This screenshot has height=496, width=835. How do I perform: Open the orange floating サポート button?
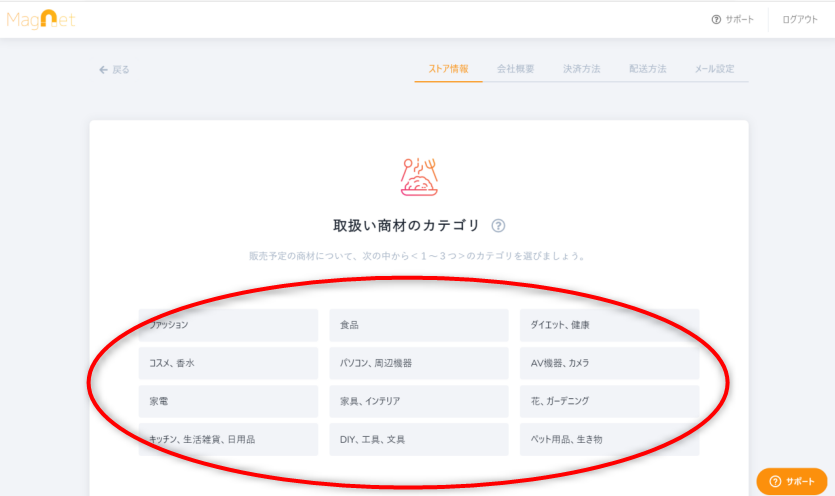792,482
